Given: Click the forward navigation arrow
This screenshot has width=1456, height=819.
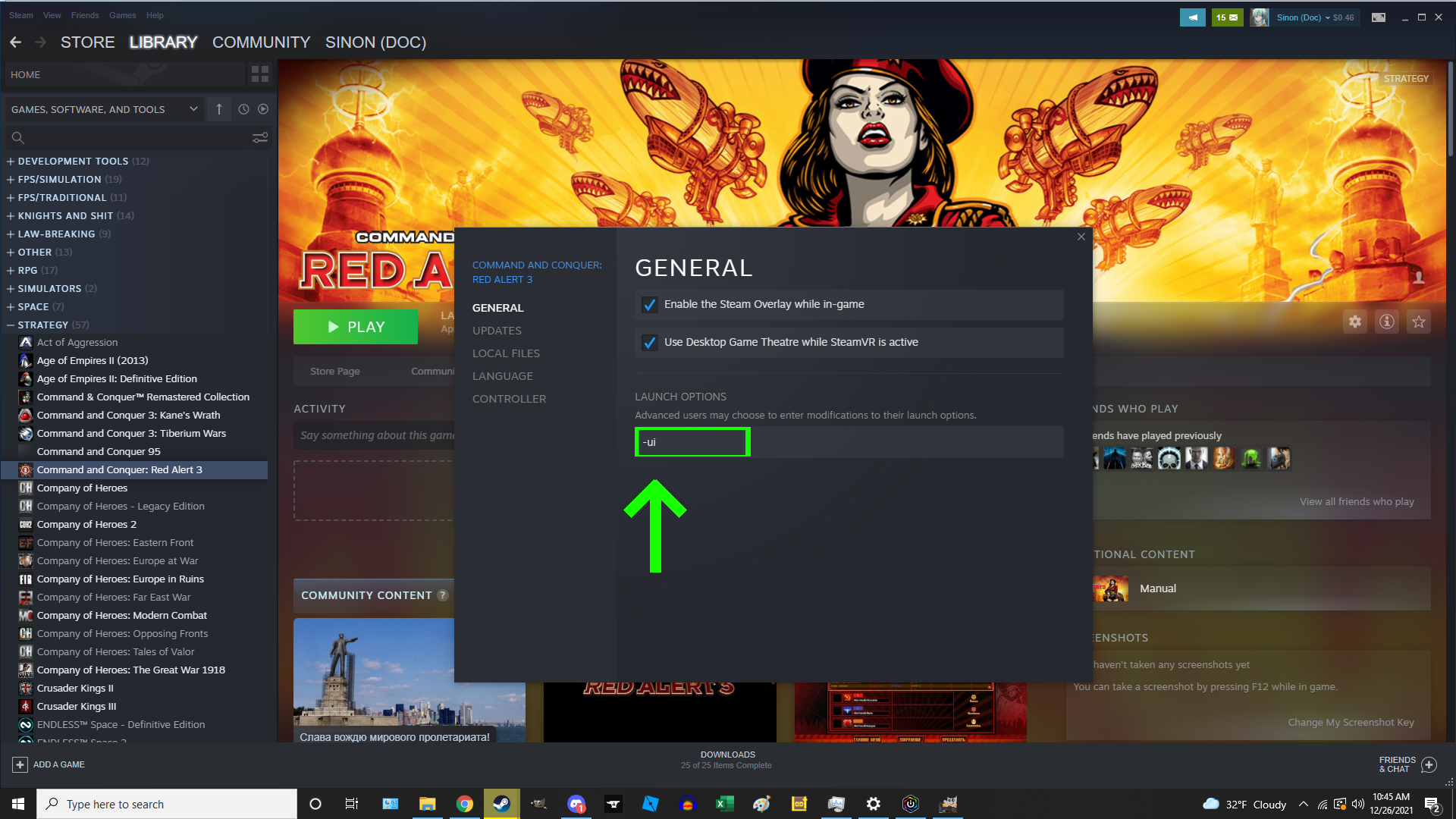Looking at the screenshot, I should click(x=40, y=42).
